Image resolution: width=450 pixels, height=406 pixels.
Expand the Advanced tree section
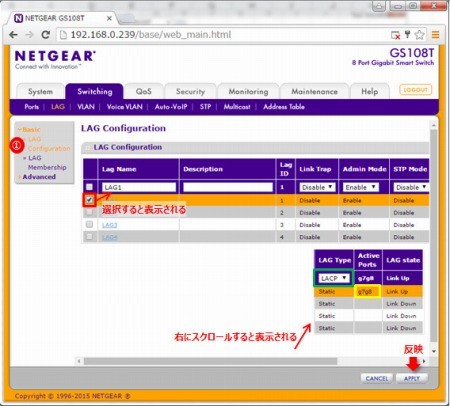point(37,177)
